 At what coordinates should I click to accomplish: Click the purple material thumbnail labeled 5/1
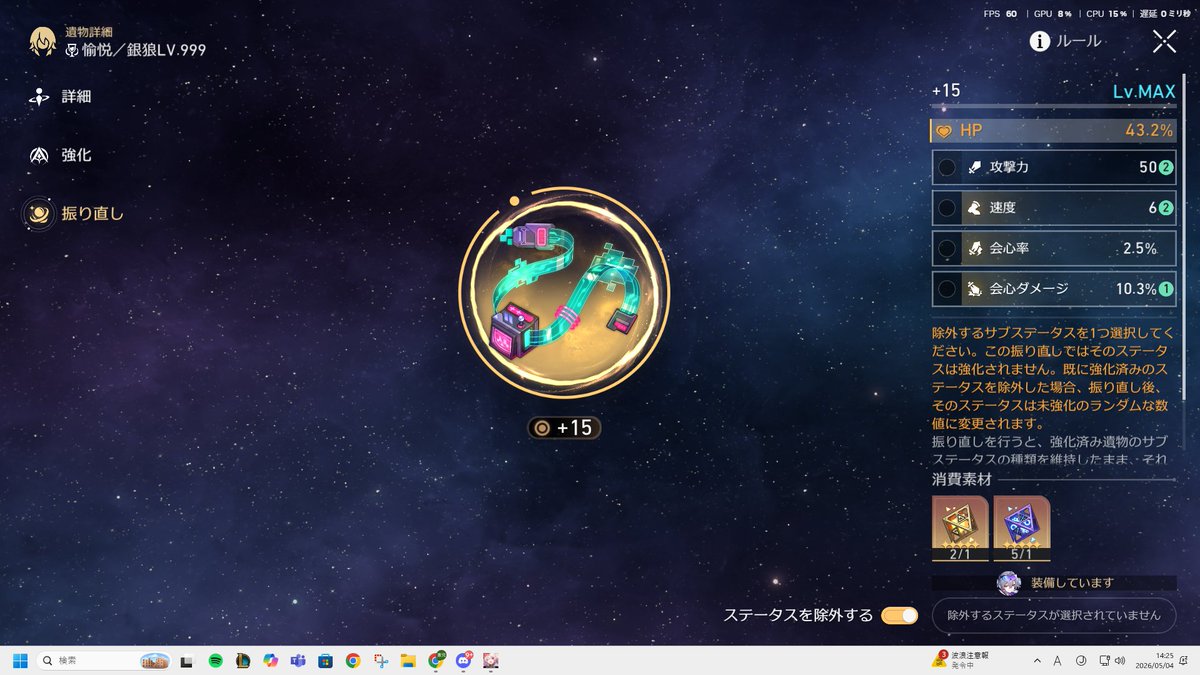coord(1021,528)
